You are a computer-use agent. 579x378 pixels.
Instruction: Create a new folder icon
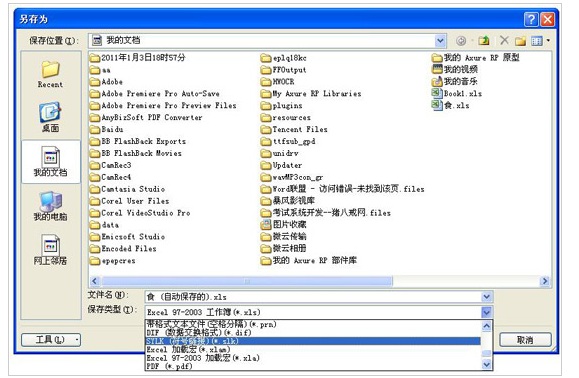521,41
